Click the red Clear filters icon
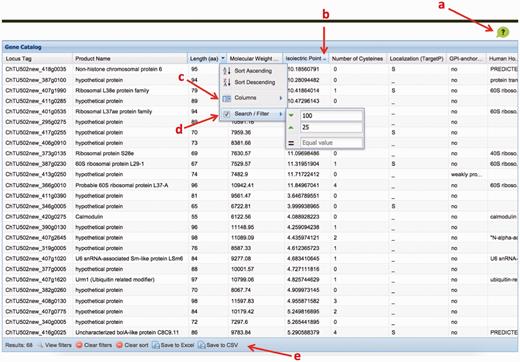 point(79,345)
